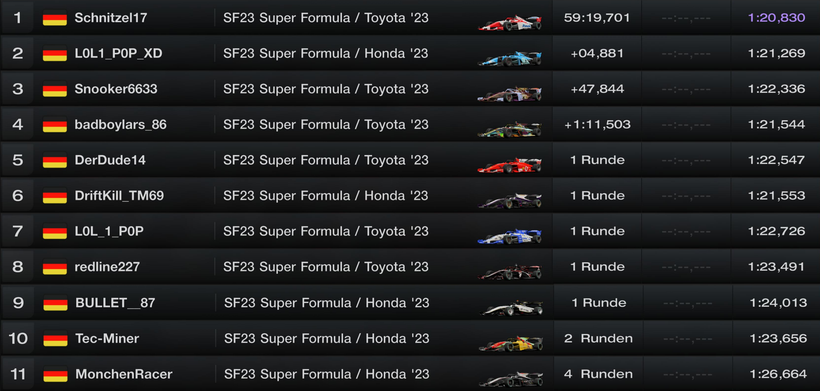Select the red car icon of DerDude14
Image resolution: width=820 pixels, height=391 pixels.
510,165
